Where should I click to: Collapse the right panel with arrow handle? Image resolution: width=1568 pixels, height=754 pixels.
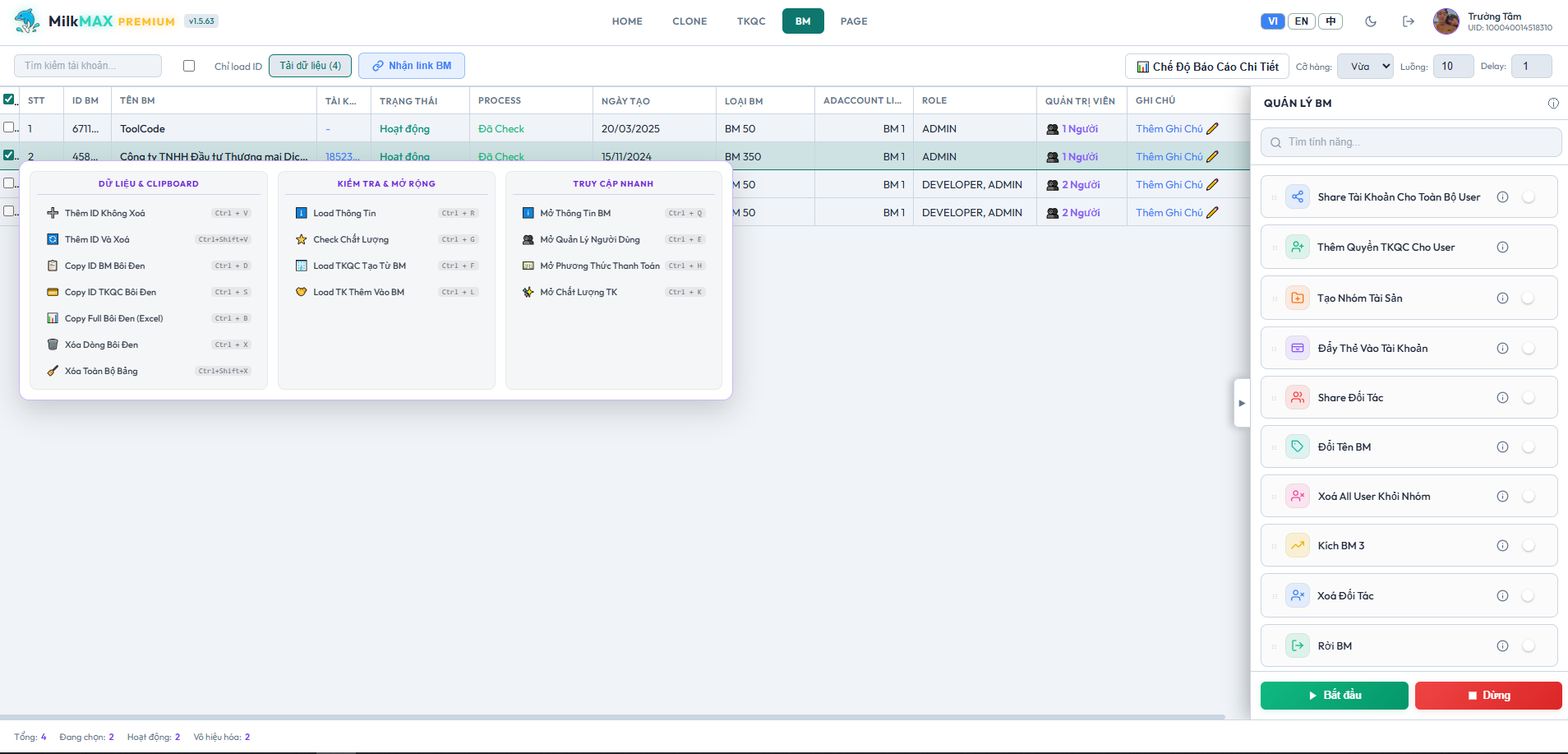click(1242, 403)
